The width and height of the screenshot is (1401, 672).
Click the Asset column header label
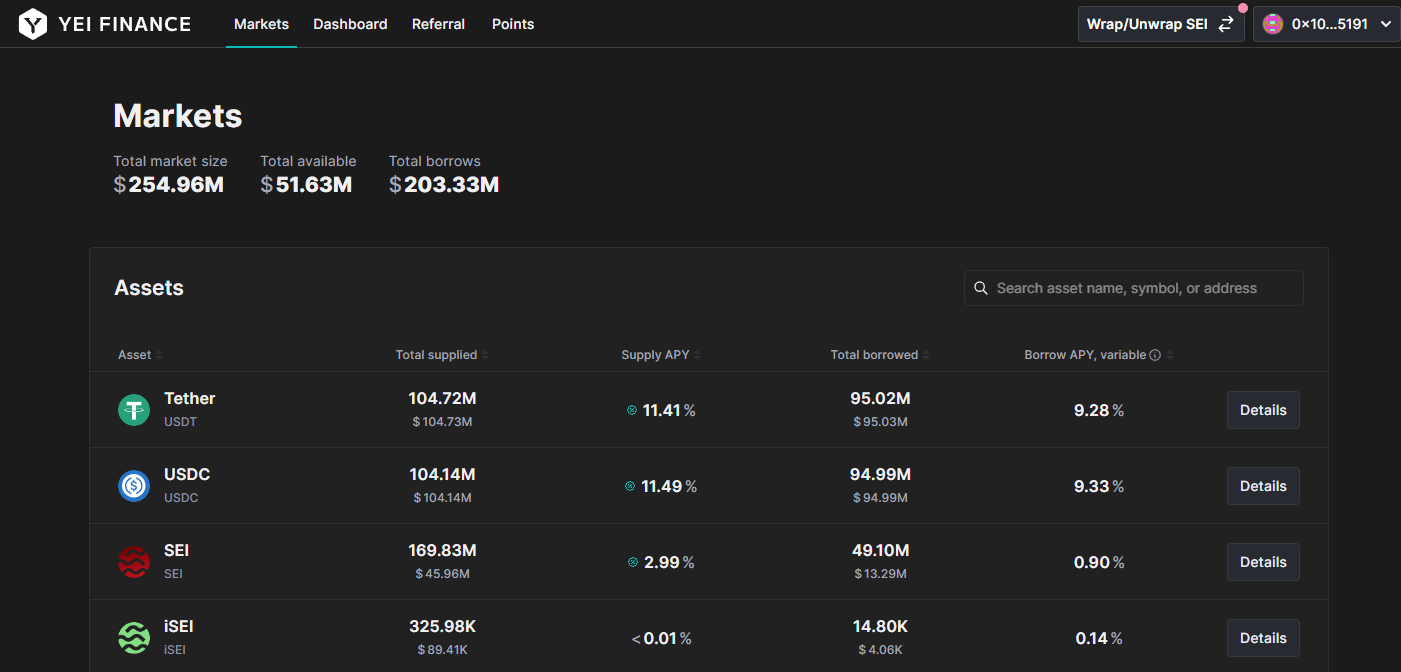135,355
